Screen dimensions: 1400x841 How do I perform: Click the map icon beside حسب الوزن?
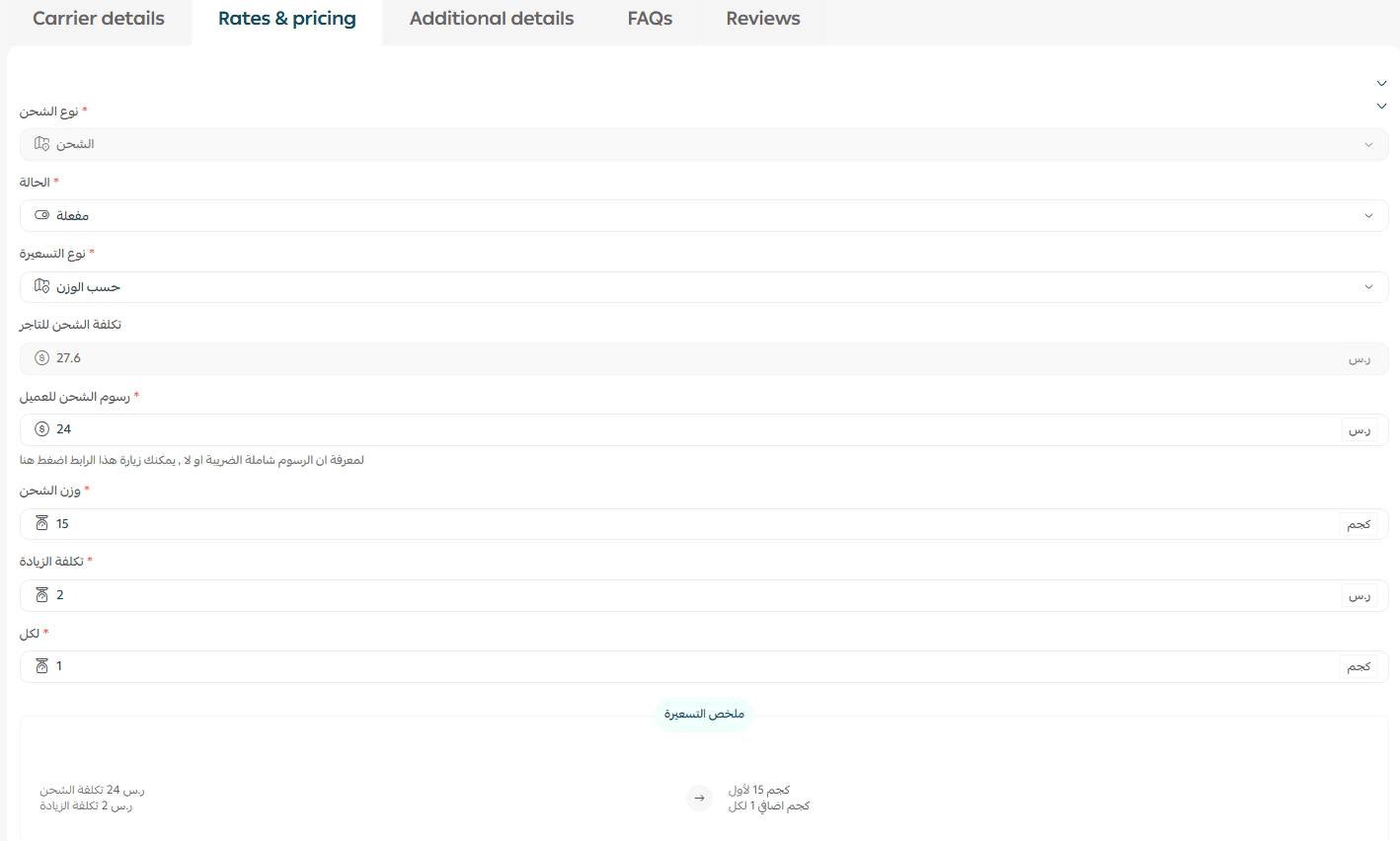point(41,286)
